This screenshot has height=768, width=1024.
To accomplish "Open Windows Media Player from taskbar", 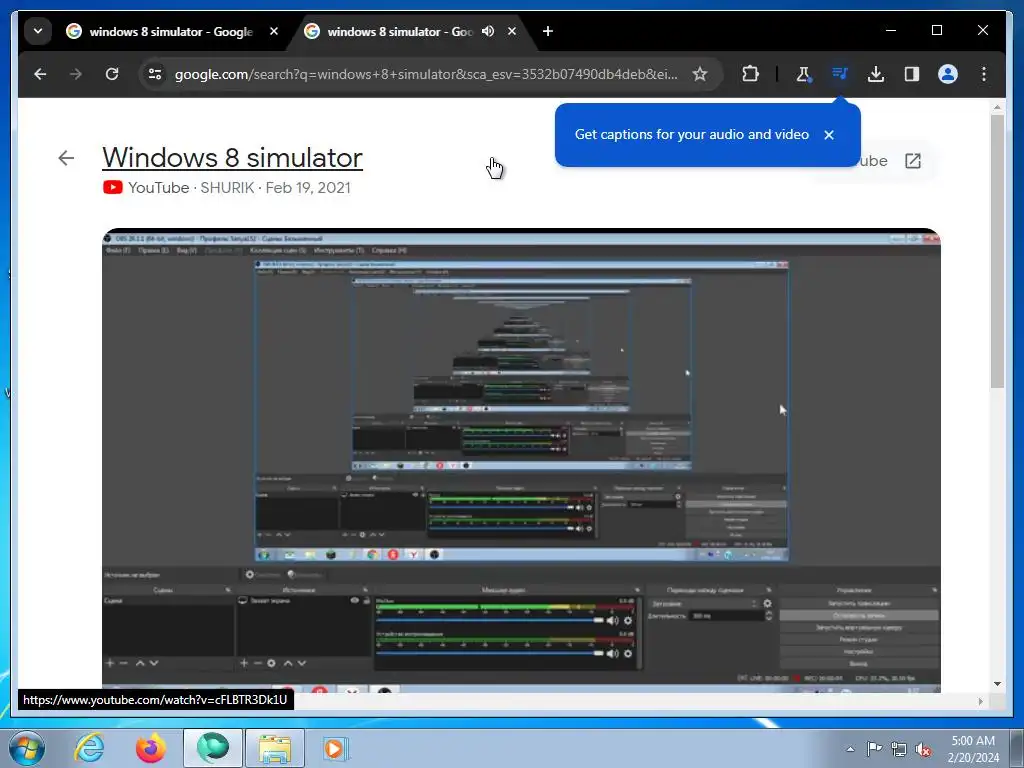I will coord(336,748).
